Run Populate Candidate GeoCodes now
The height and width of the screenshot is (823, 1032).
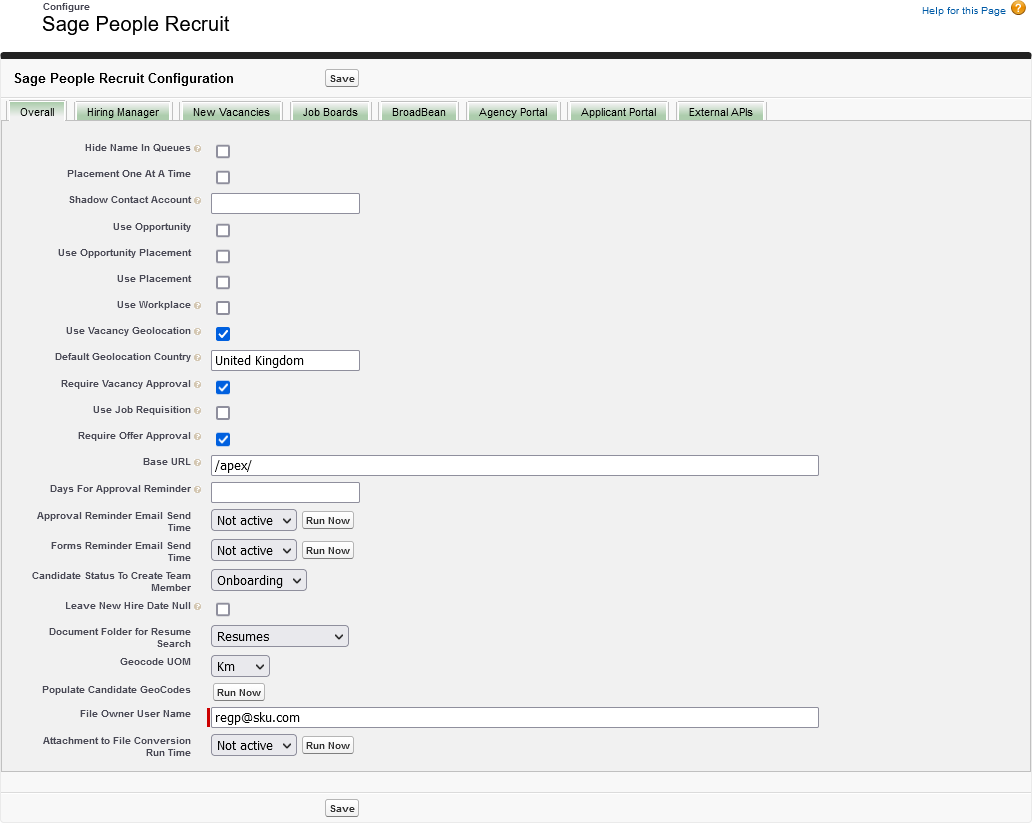pyautogui.click(x=239, y=692)
